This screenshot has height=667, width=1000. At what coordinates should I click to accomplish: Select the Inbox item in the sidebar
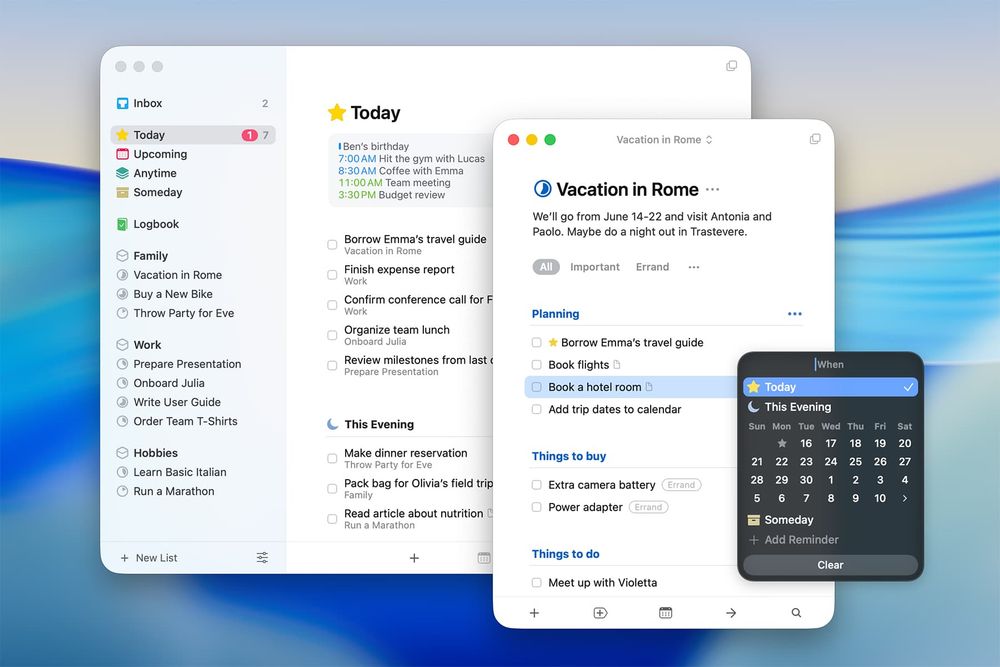pos(146,103)
